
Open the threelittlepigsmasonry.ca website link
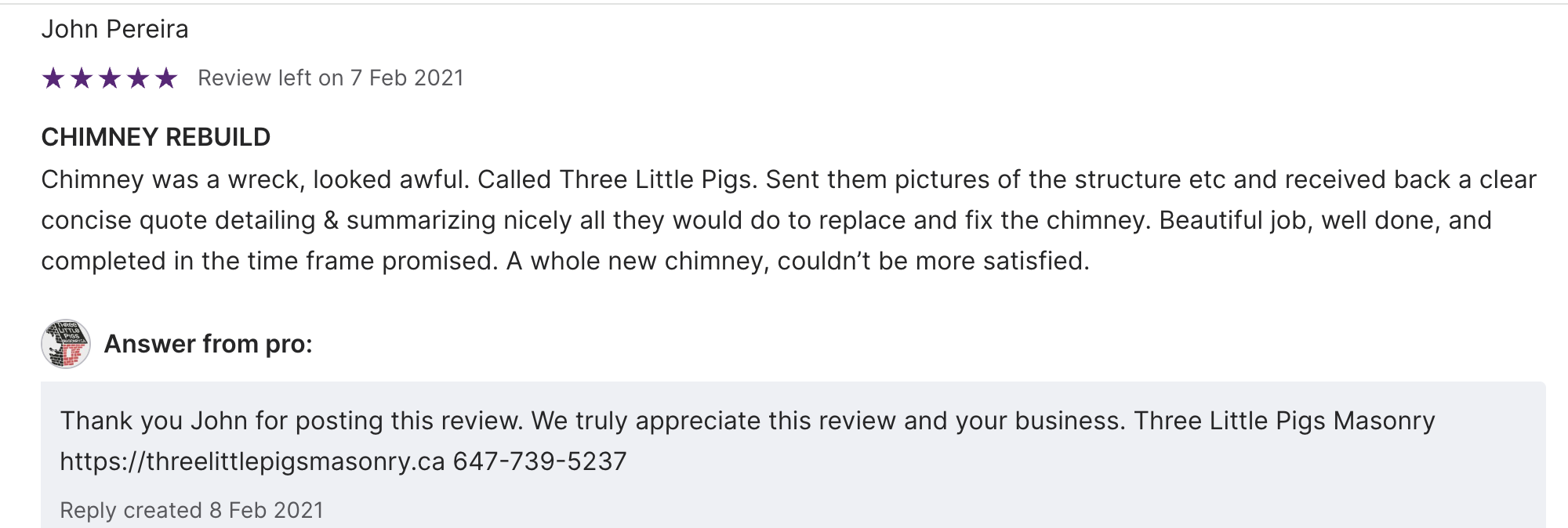(x=252, y=461)
